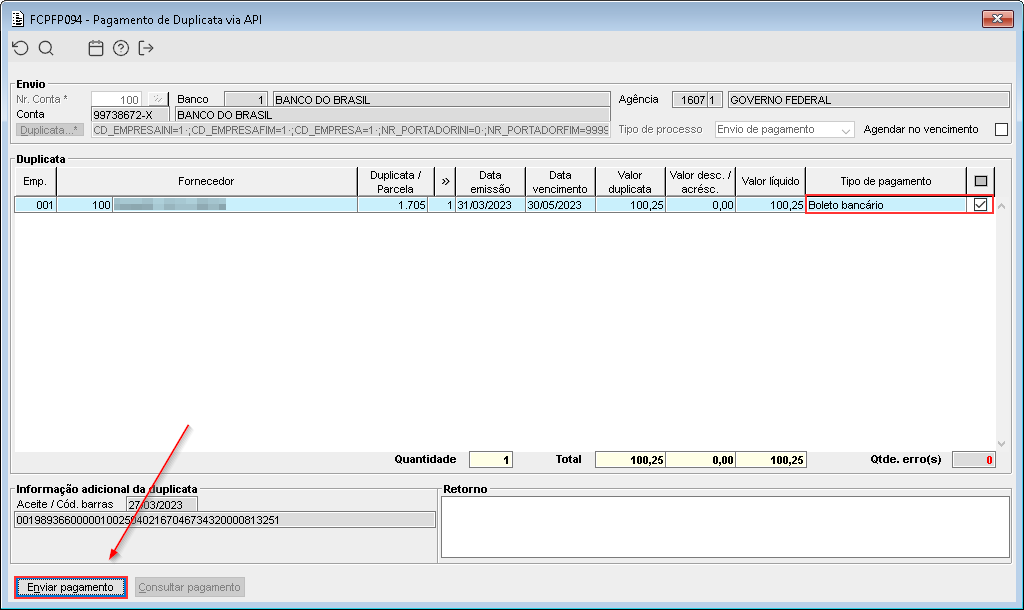Click the supplier code 100 cell

(85, 205)
